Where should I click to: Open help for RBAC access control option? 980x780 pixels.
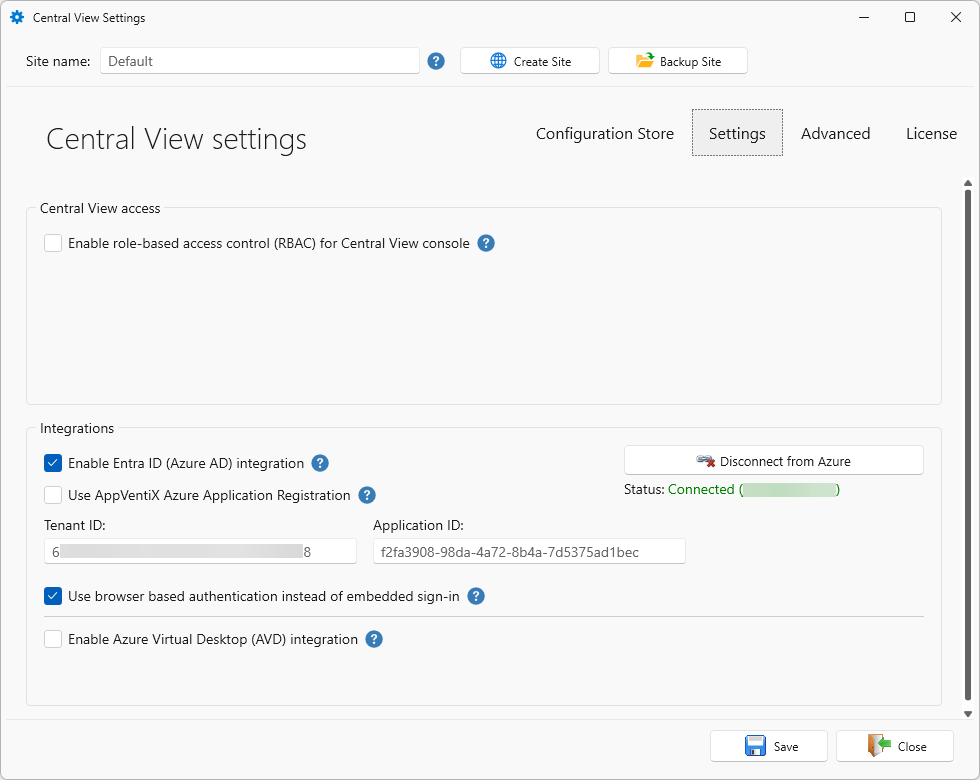coord(486,243)
